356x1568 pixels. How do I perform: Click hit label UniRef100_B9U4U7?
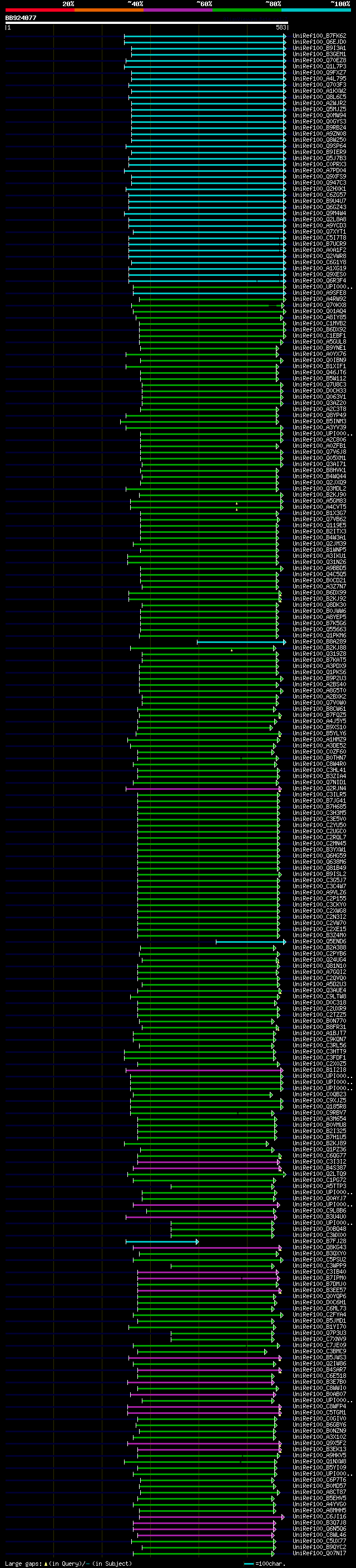(x=319, y=201)
